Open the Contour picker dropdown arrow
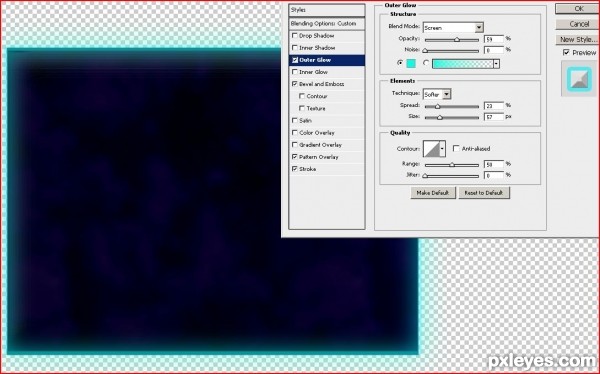Image resolution: width=600 pixels, height=374 pixels. click(442, 149)
